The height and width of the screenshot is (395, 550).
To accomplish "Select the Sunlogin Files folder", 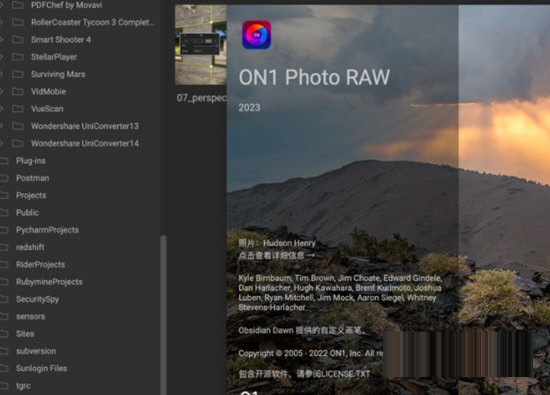I will click(x=41, y=368).
